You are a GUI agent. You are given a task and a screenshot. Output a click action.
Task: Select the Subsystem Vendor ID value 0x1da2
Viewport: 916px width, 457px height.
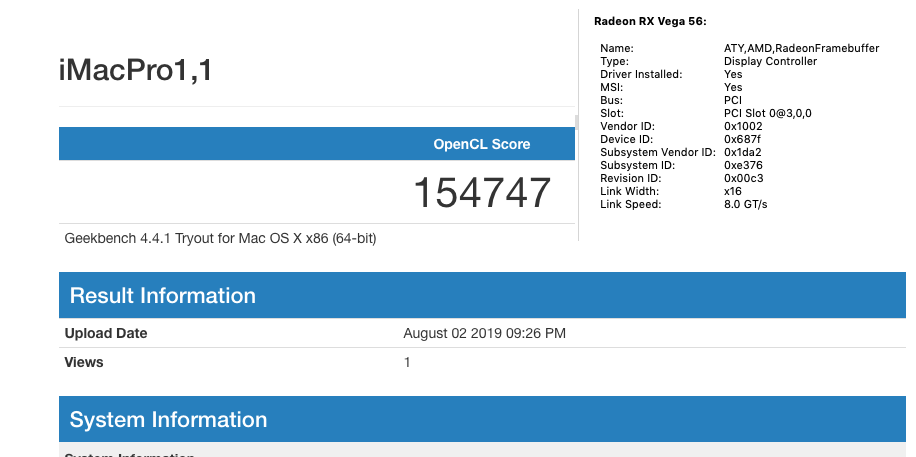tap(742, 153)
